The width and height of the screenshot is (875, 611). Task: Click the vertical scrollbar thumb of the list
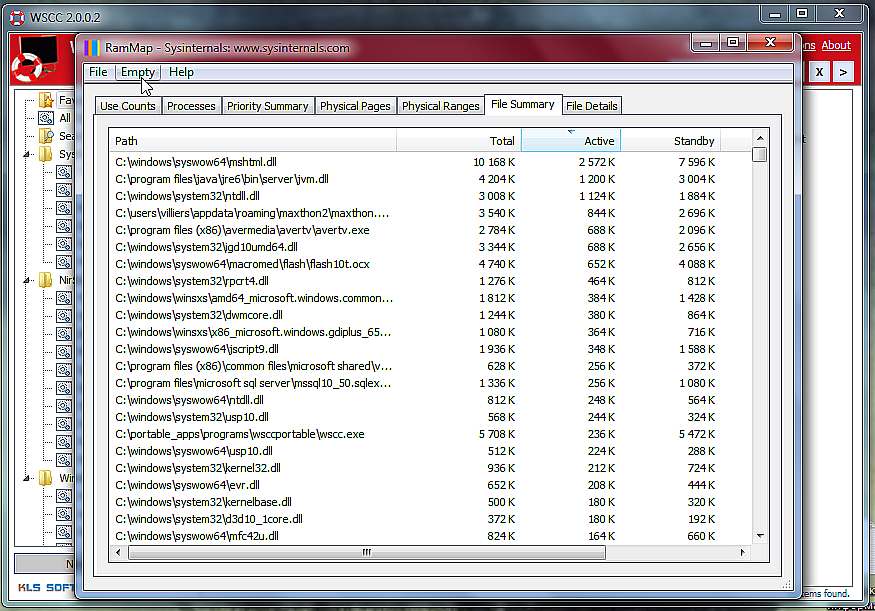click(x=759, y=155)
